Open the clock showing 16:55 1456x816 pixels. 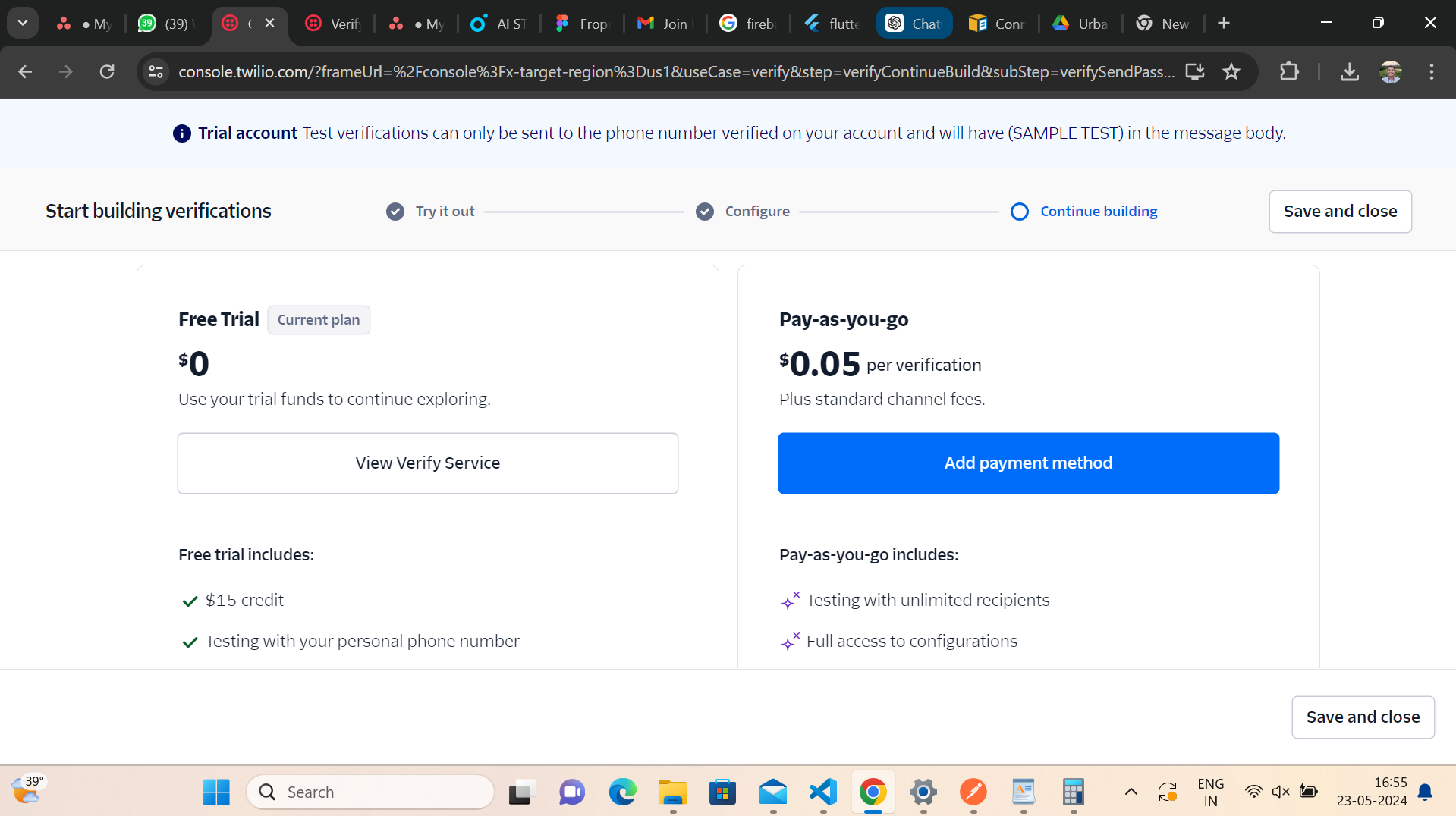[1371, 792]
